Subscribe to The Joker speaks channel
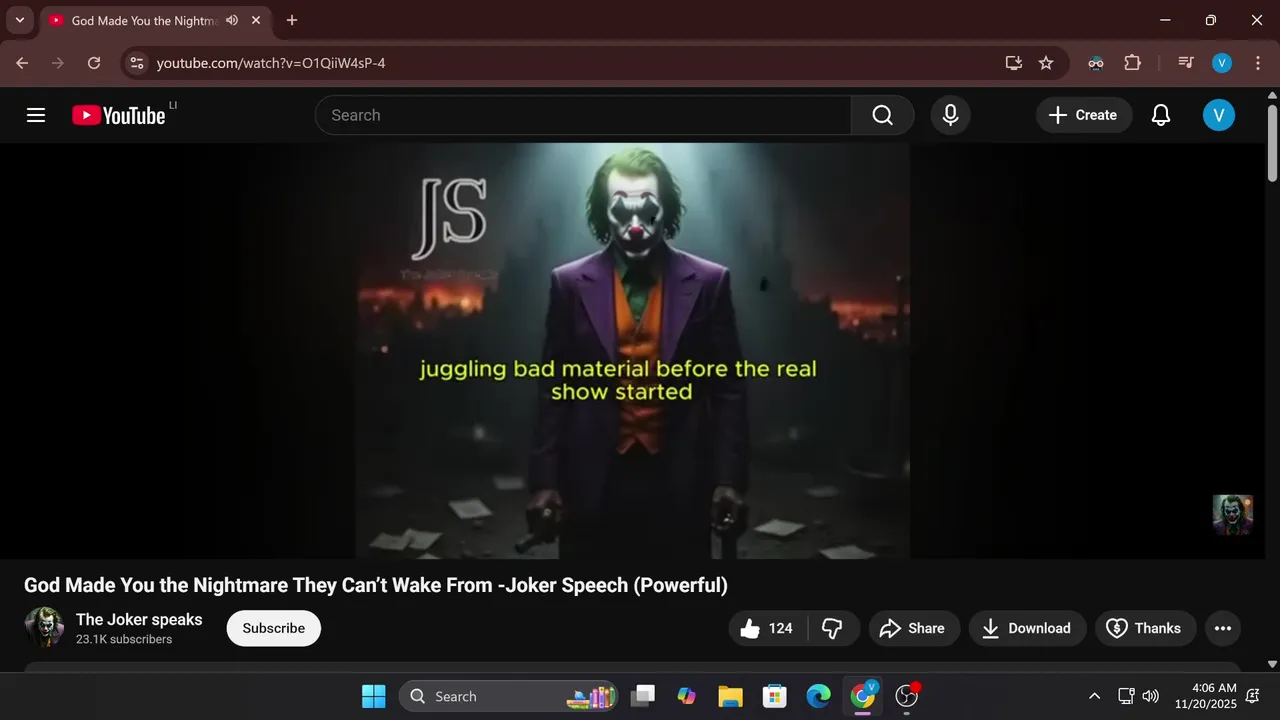Image resolution: width=1280 pixels, height=720 pixels. (x=273, y=628)
